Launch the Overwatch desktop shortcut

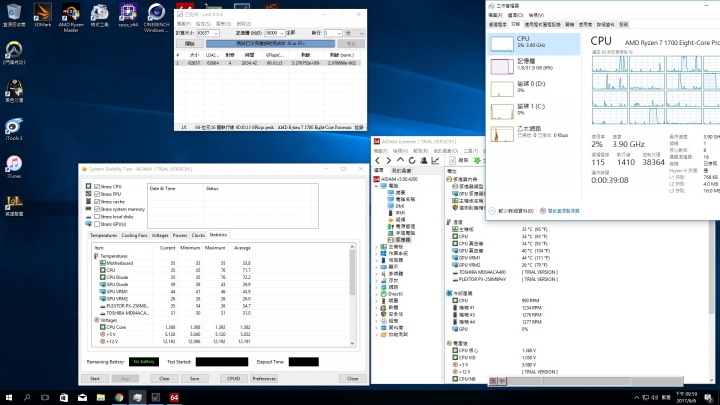coord(14,53)
